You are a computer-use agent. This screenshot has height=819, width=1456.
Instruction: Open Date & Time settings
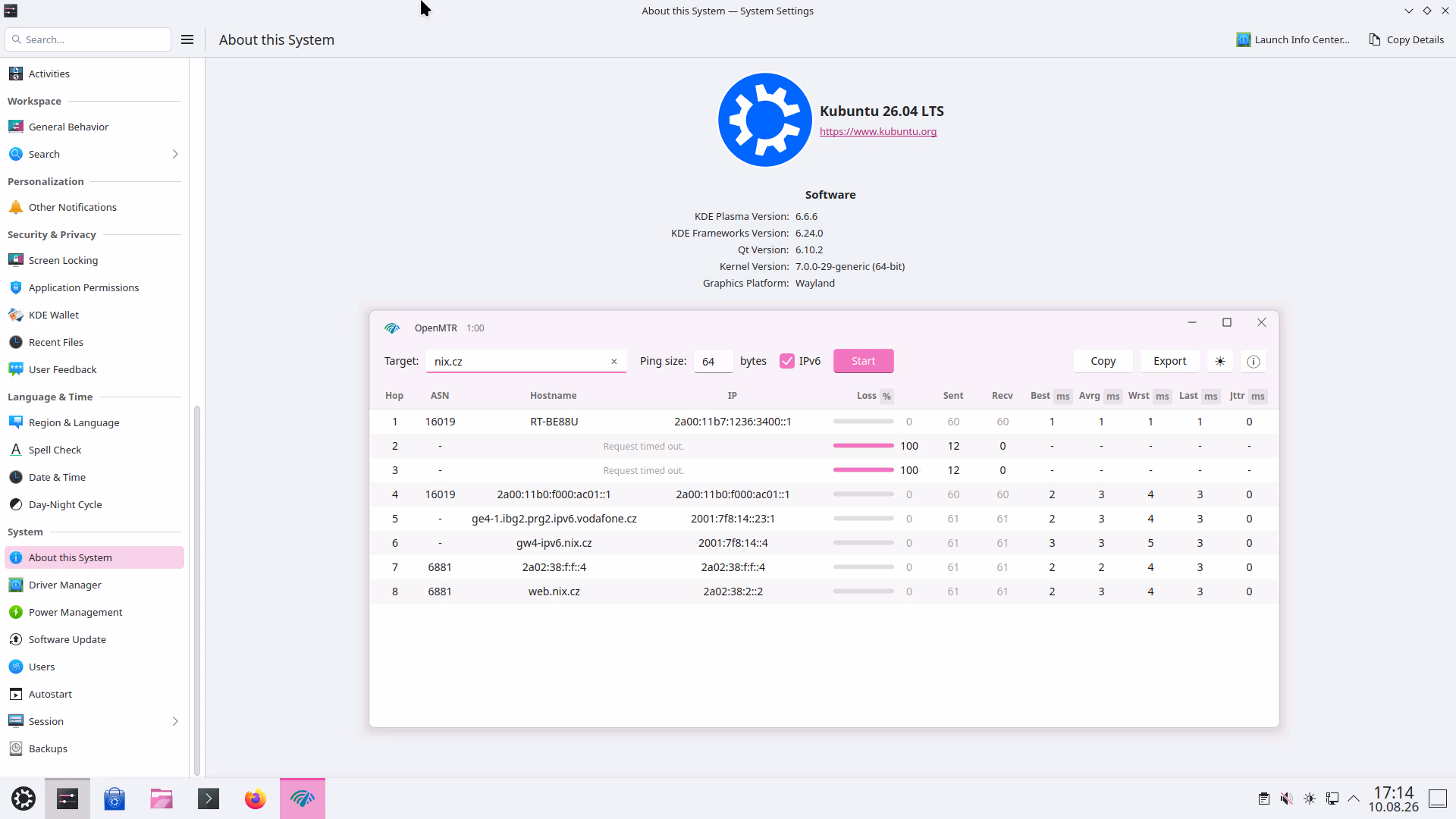94,477
